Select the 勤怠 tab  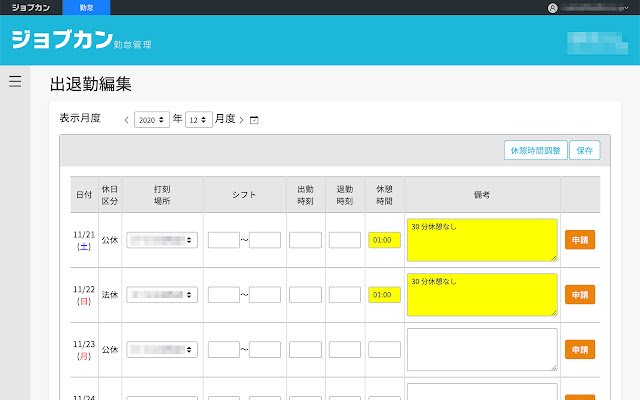(x=86, y=7)
